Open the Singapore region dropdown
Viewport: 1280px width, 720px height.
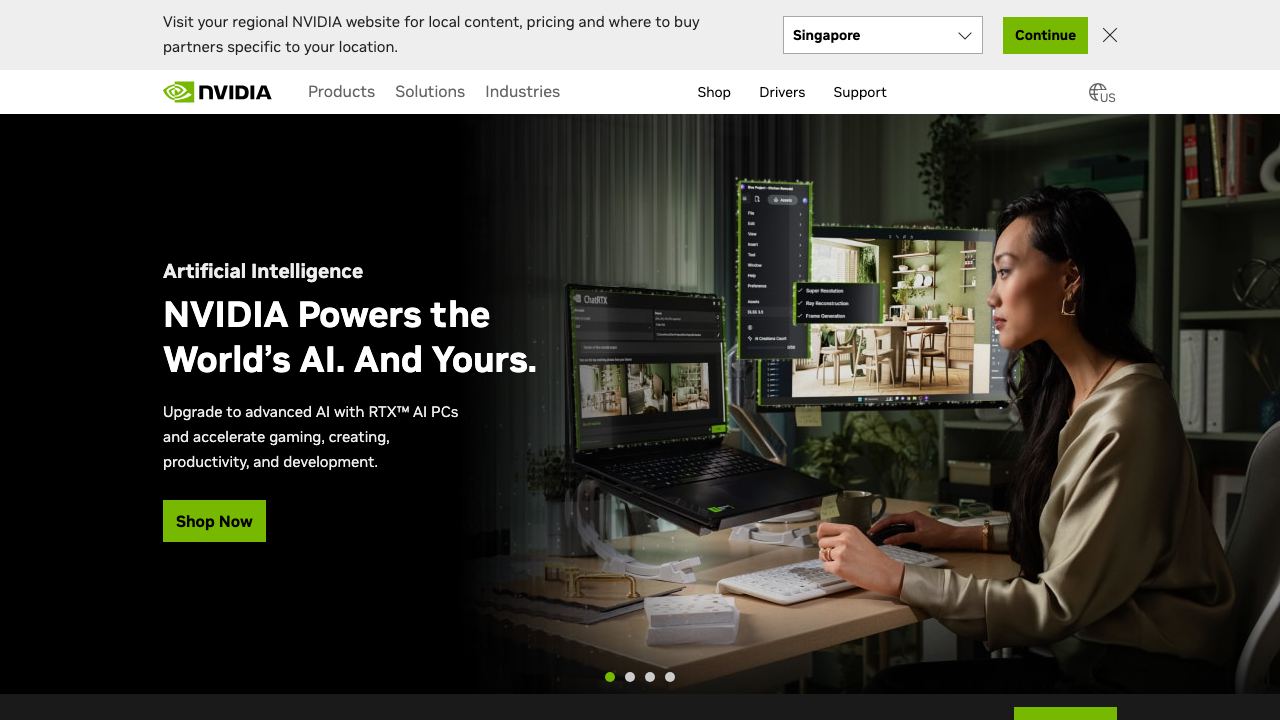tap(883, 35)
